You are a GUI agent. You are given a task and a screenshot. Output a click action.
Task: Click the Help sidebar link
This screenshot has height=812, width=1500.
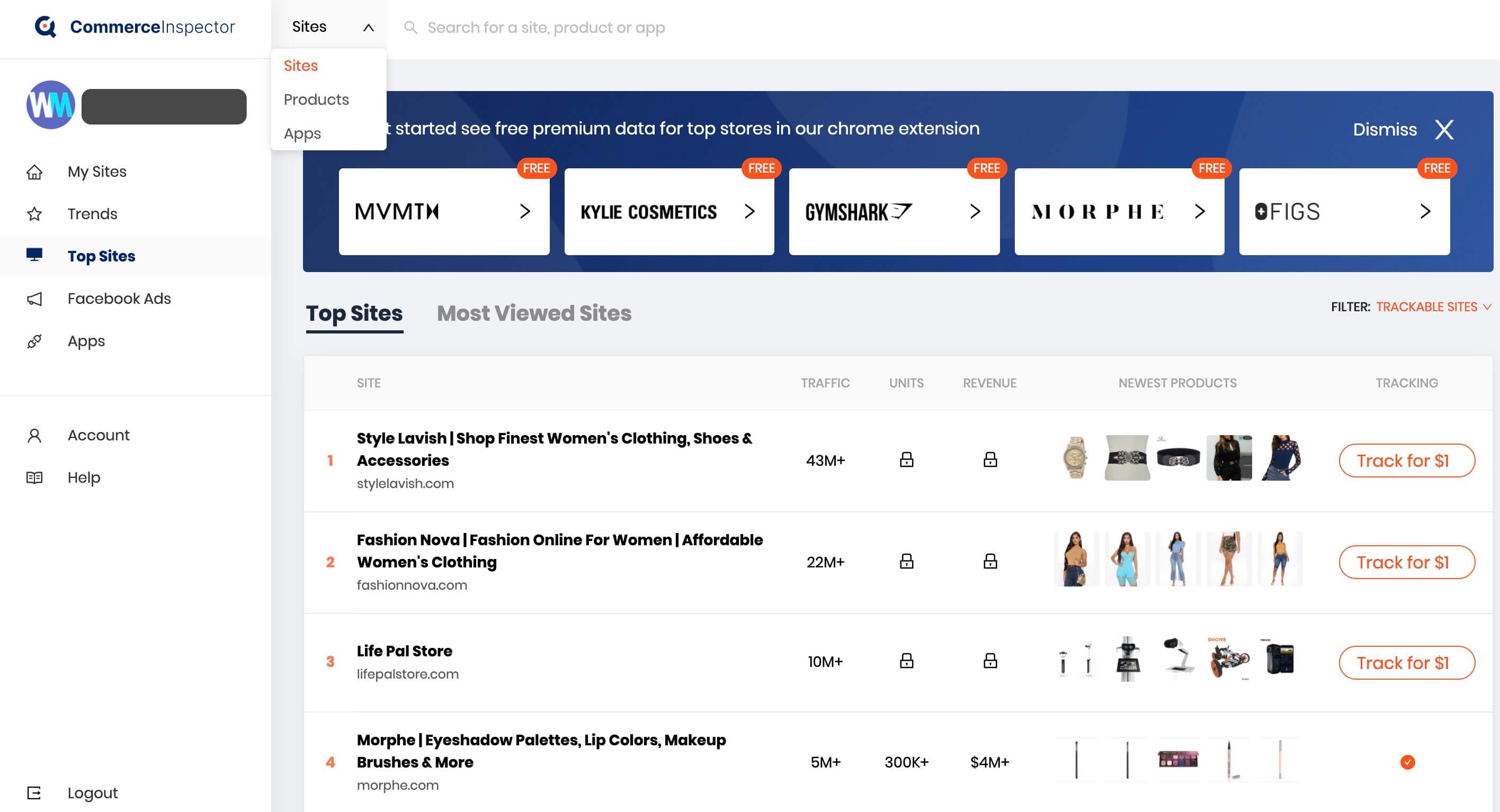(84, 477)
